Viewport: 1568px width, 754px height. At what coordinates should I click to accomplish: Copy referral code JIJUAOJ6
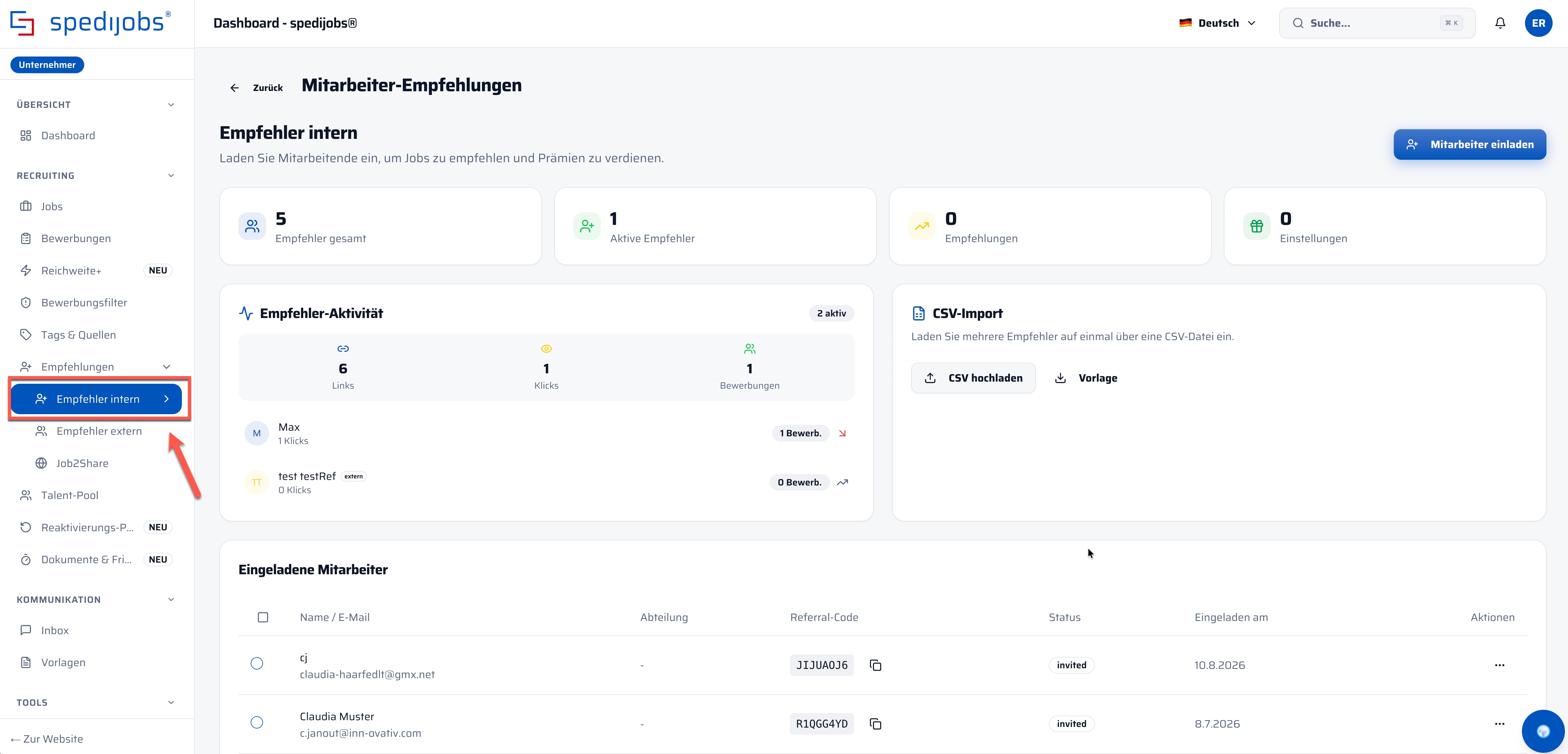(x=875, y=665)
